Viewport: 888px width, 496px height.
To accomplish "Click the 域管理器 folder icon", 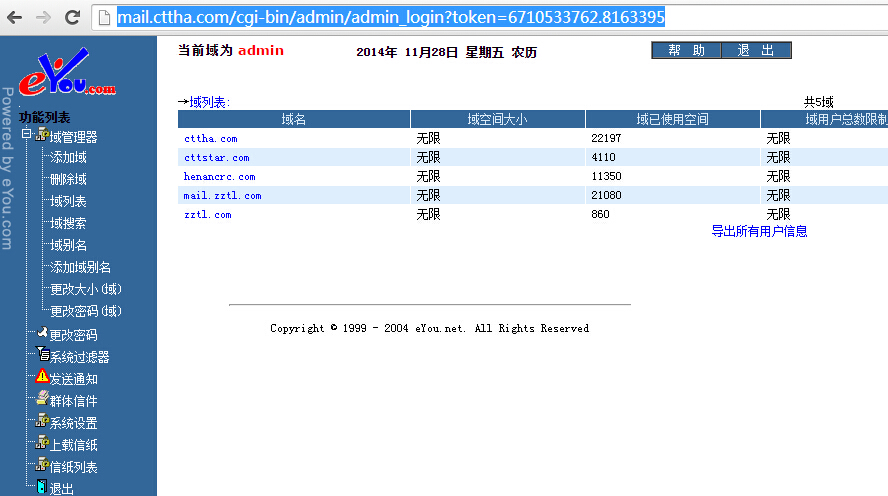I will (x=42, y=135).
